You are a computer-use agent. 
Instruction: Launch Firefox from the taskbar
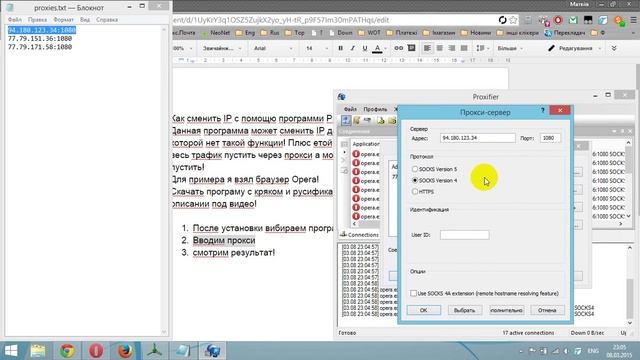tap(125, 351)
